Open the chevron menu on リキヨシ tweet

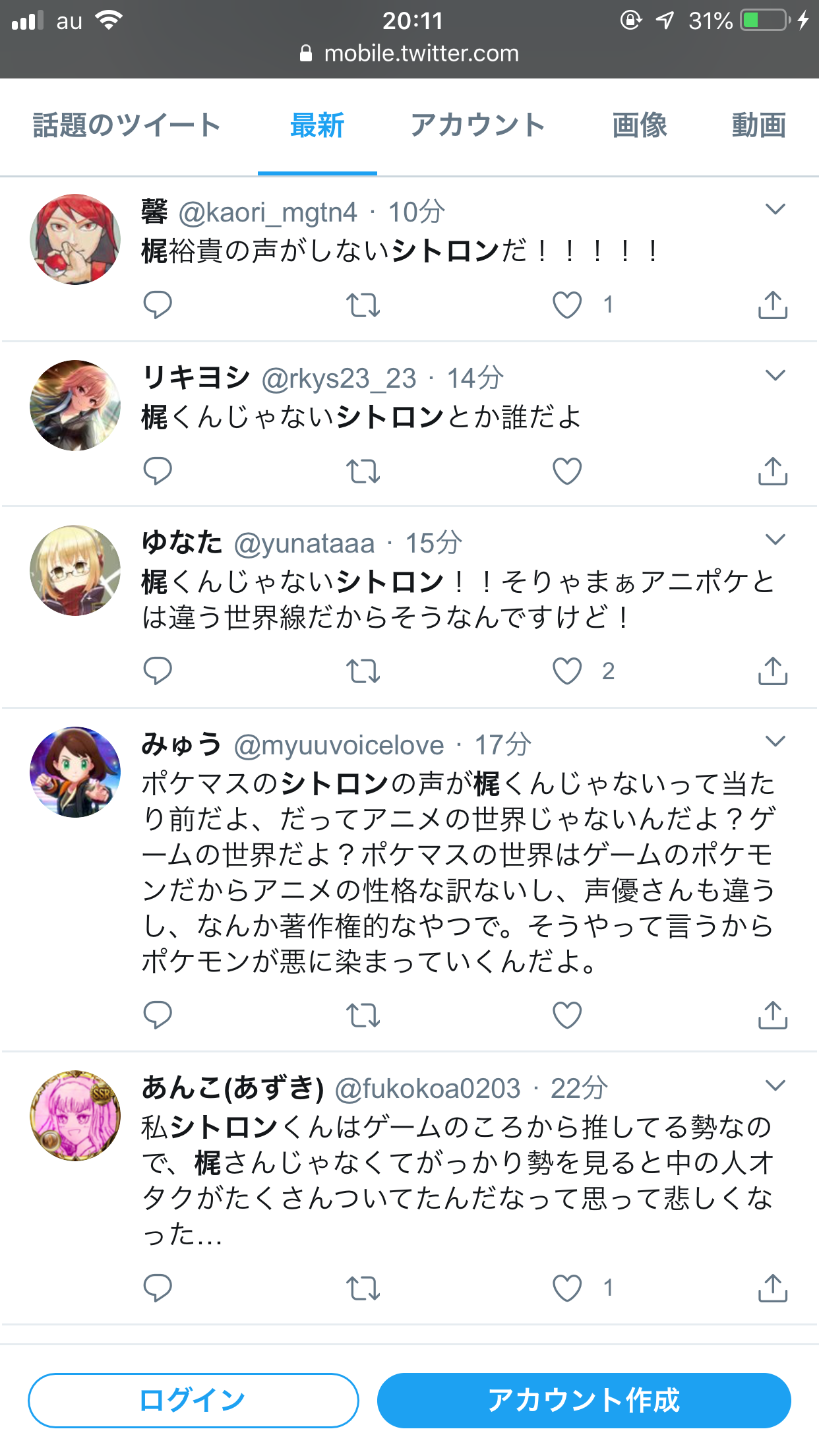775,375
